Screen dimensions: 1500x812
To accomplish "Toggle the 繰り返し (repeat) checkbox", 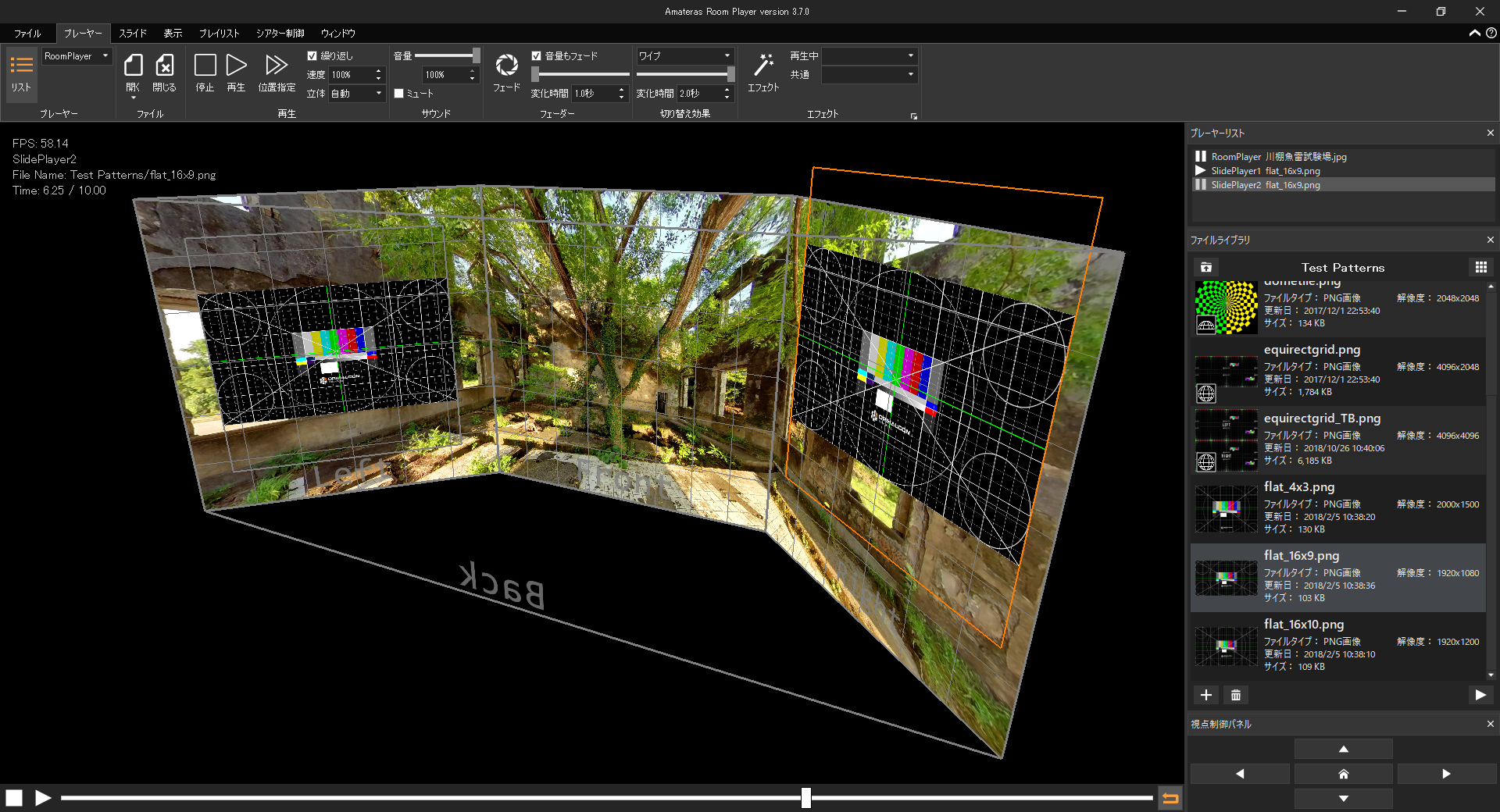I will coord(312,55).
